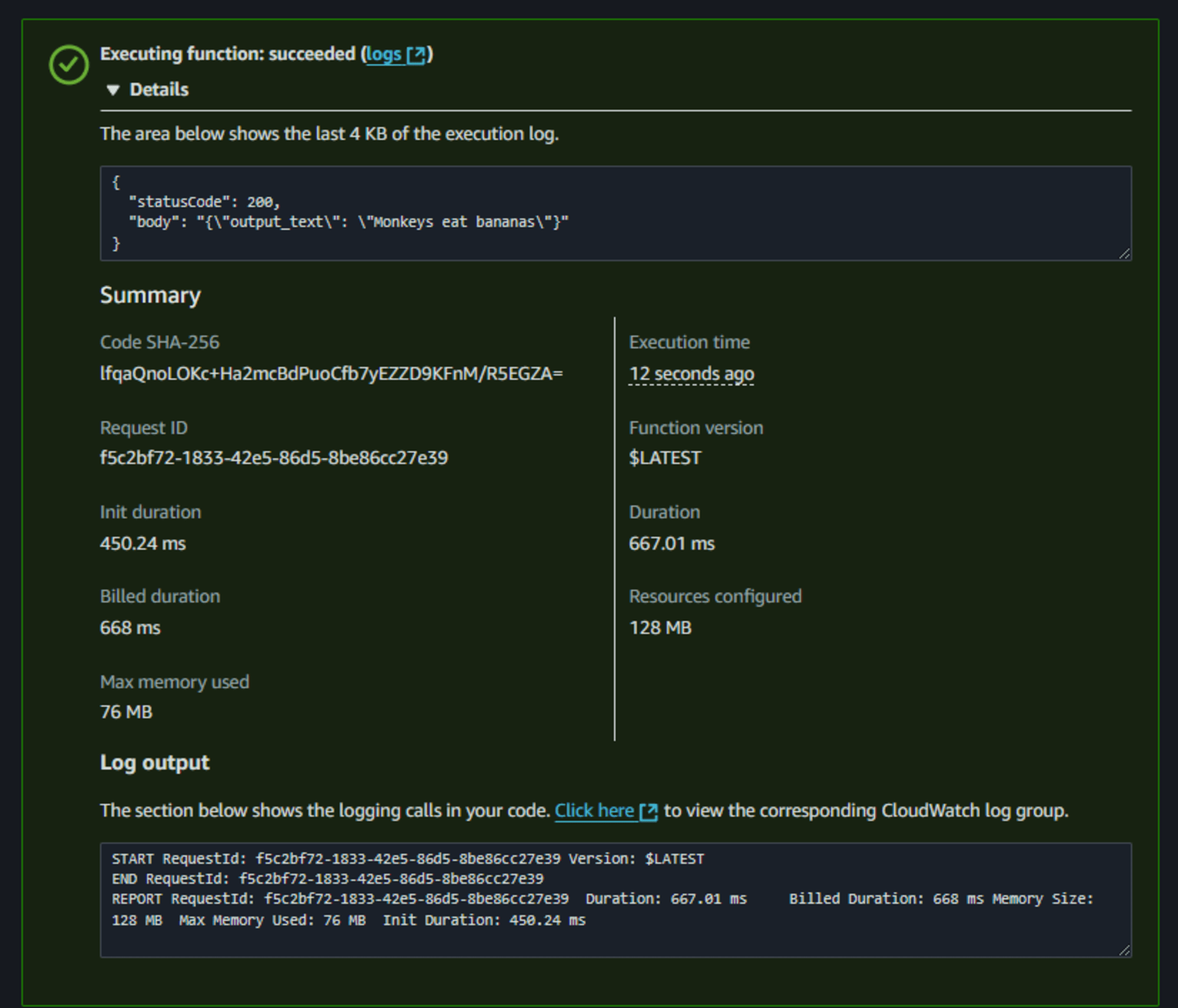Viewport: 1178px width, 1008px height.
Task: Click the Request ID label
Action: pos(144,428)
